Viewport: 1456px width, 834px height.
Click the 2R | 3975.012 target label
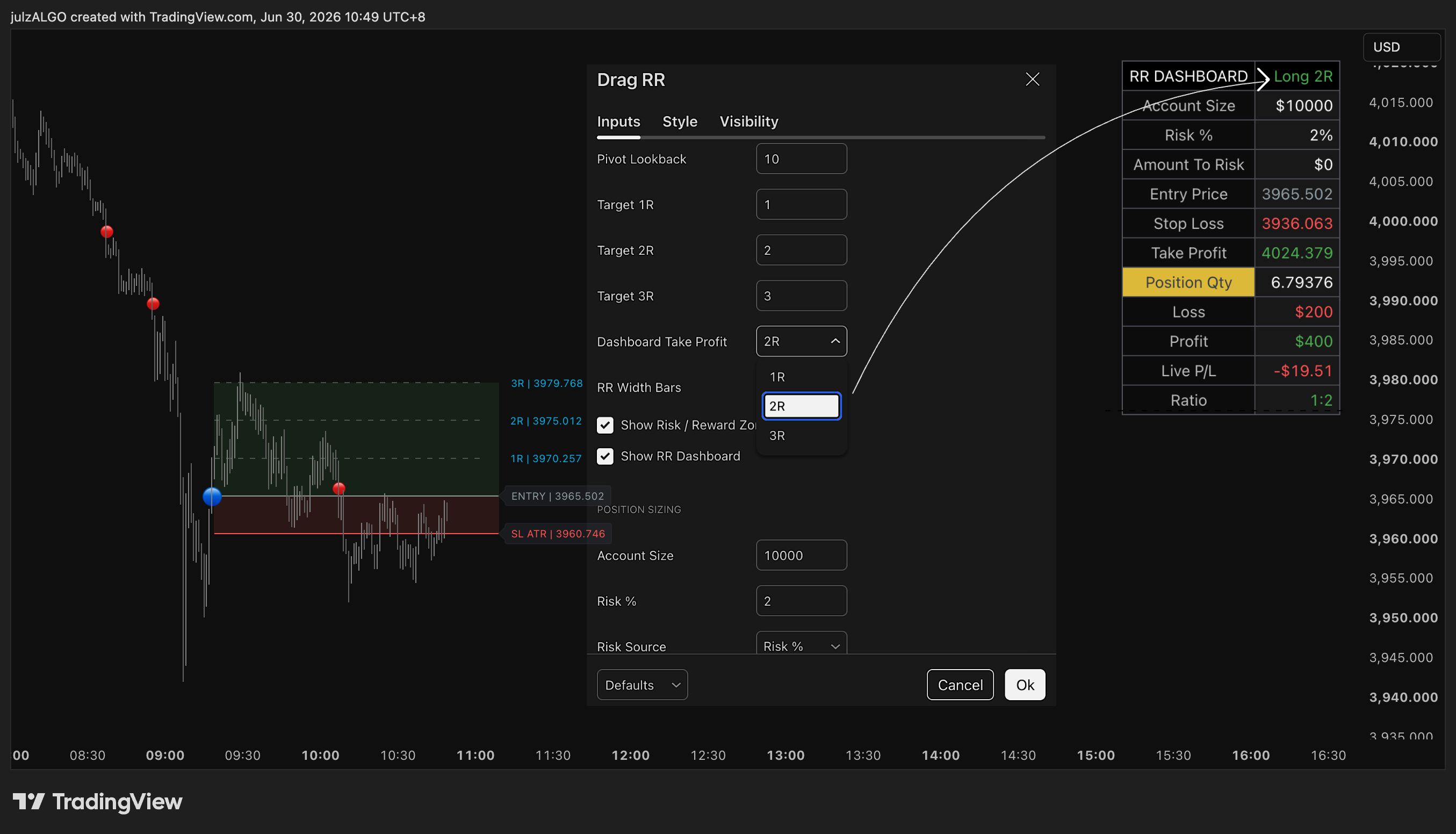pos(546,421)
